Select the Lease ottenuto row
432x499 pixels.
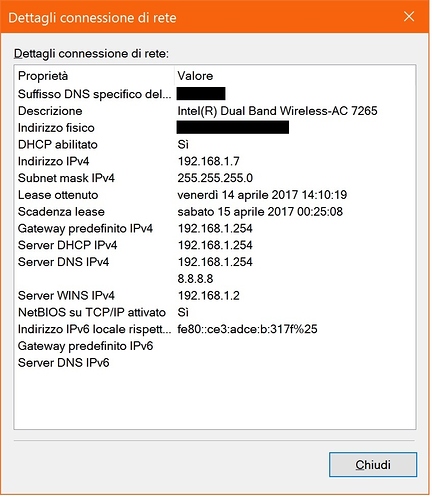tap(215, 195)
